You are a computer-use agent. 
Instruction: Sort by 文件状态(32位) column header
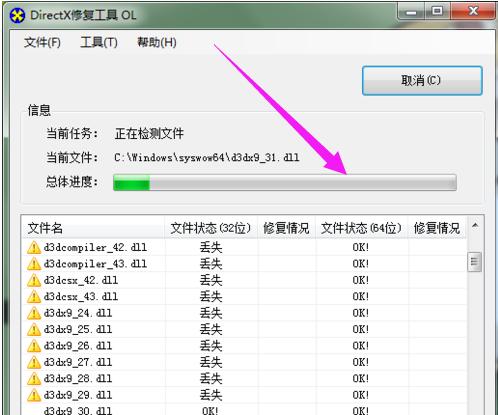[x=211, y=228]
